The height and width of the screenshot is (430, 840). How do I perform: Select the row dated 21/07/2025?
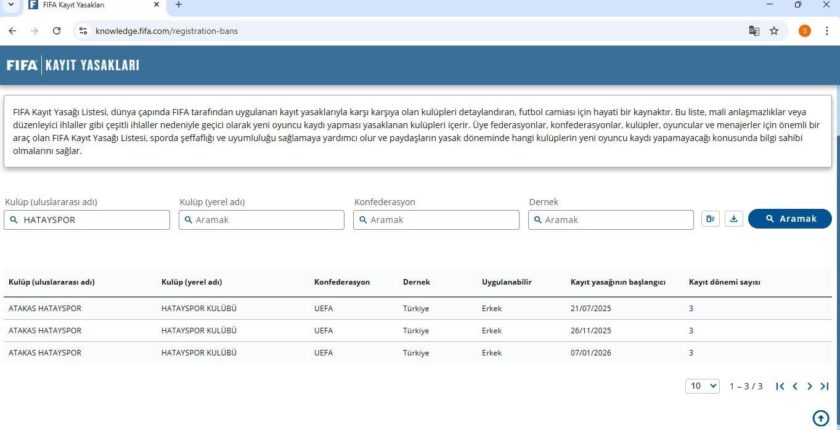[x=418, y=309]
